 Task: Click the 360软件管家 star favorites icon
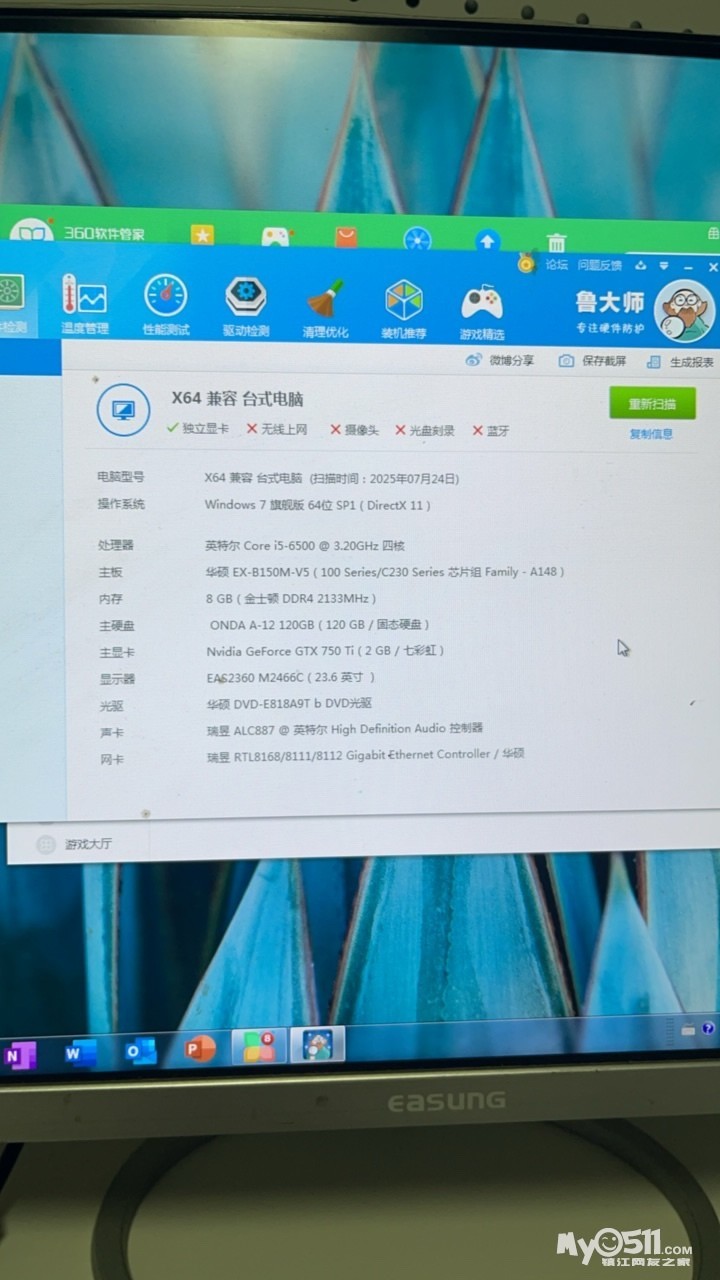pyautogui.click(x=203, y=235)
